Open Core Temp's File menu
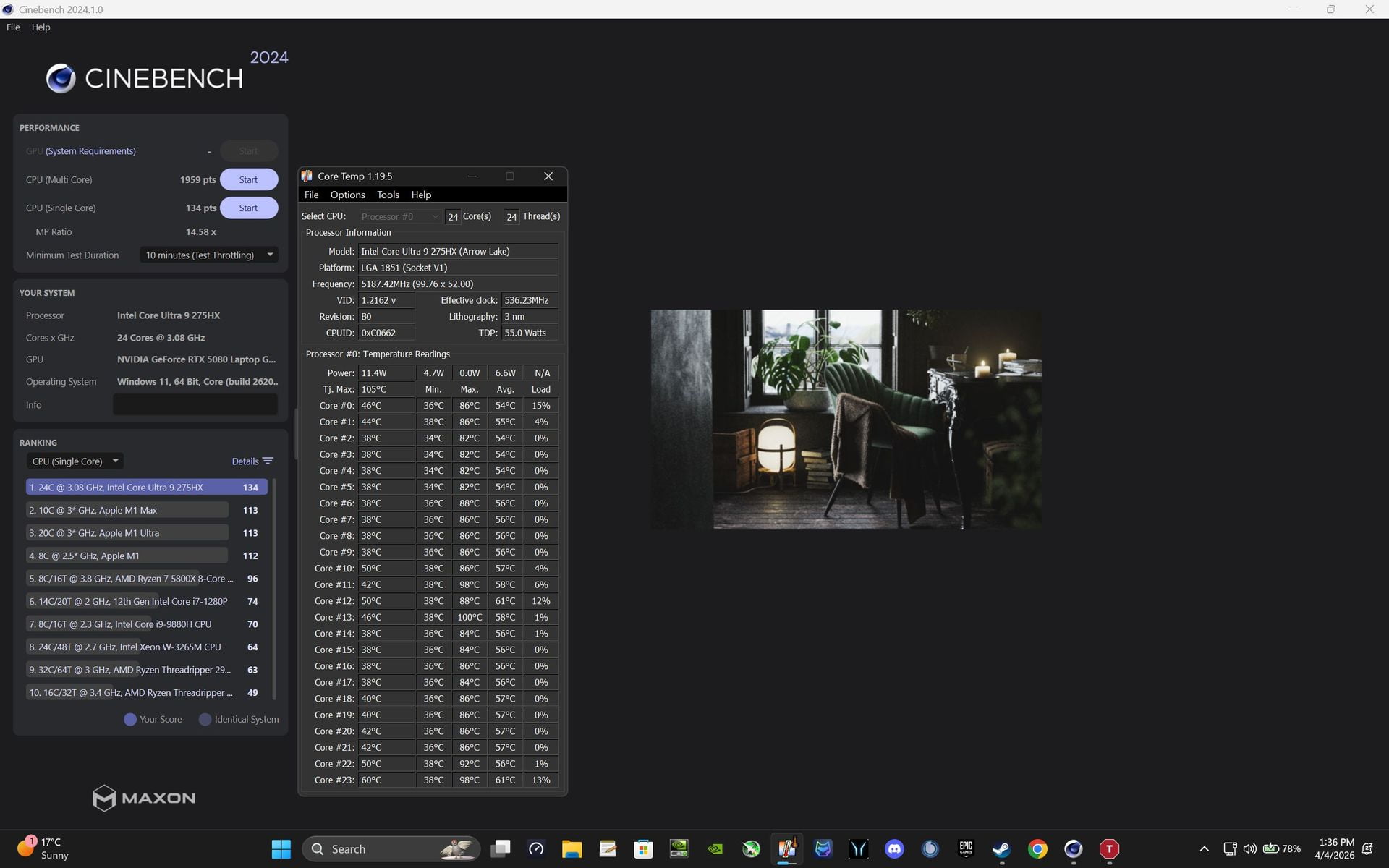 click(311, 195)
